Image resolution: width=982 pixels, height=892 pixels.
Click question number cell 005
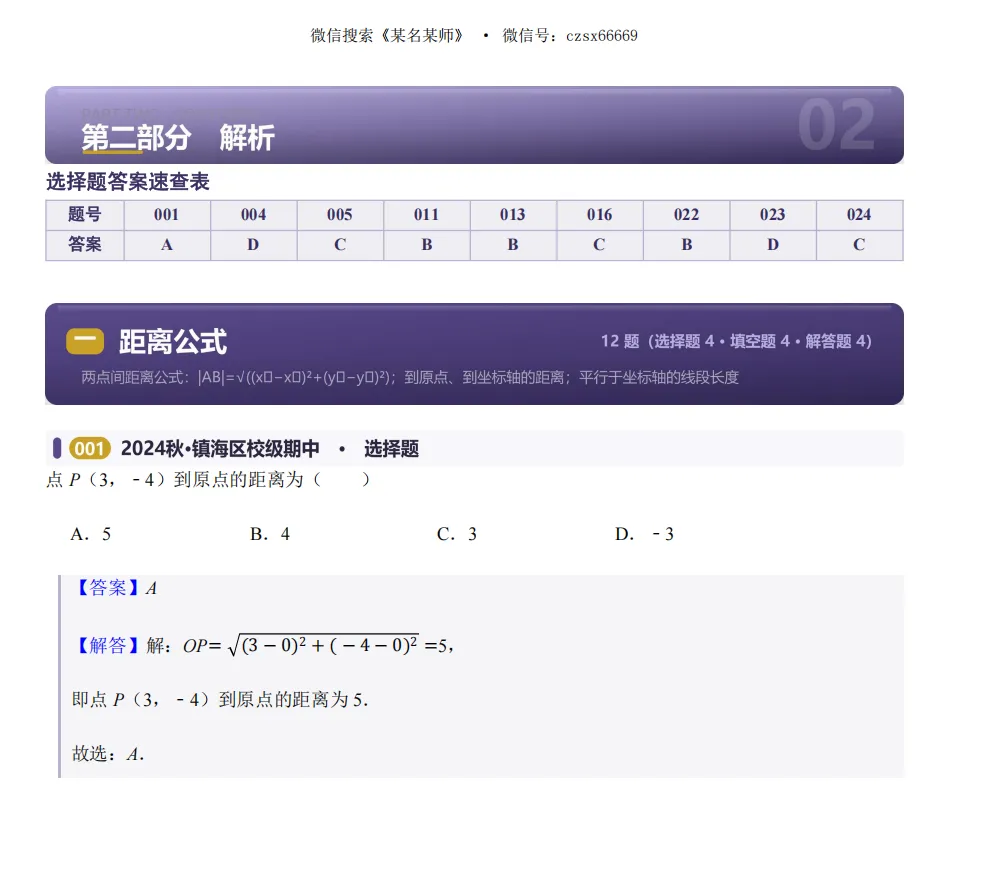click(x=339, y=215)
